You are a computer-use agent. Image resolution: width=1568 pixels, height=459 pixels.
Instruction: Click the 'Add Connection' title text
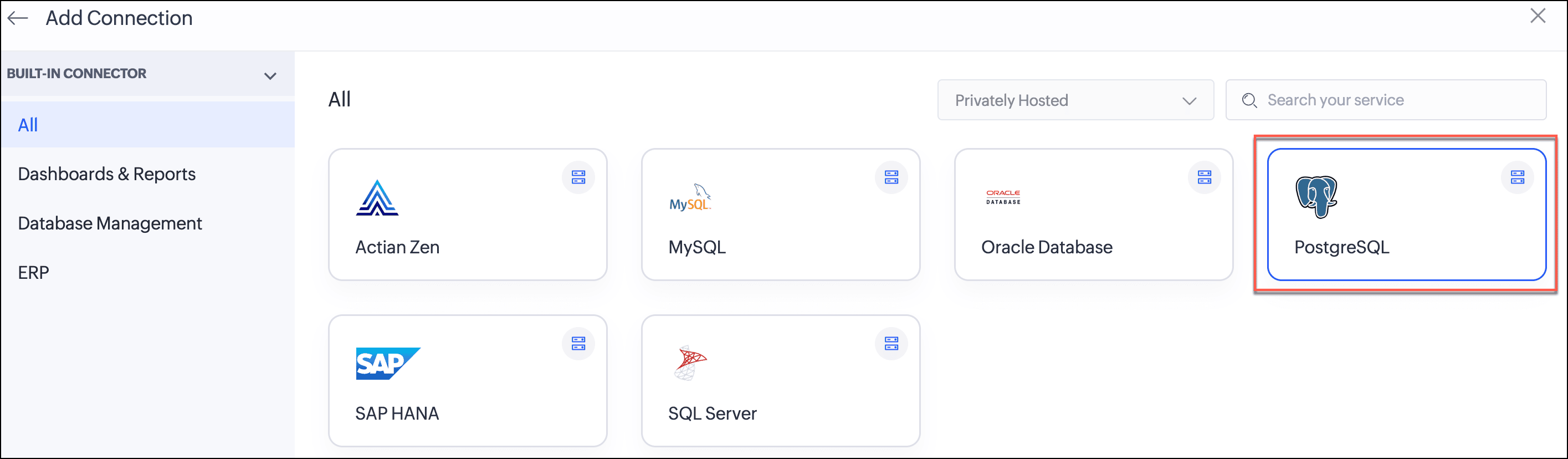coord(119,18)
